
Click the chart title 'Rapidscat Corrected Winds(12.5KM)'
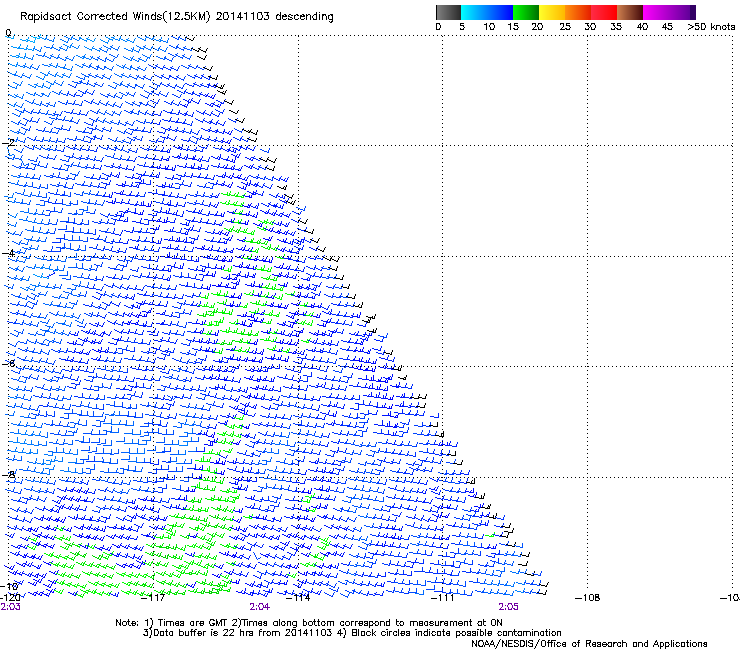click(x=115, y=17)
